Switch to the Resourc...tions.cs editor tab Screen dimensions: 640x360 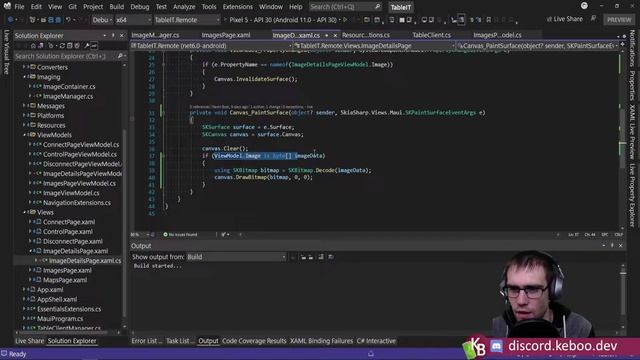(366, 35)
